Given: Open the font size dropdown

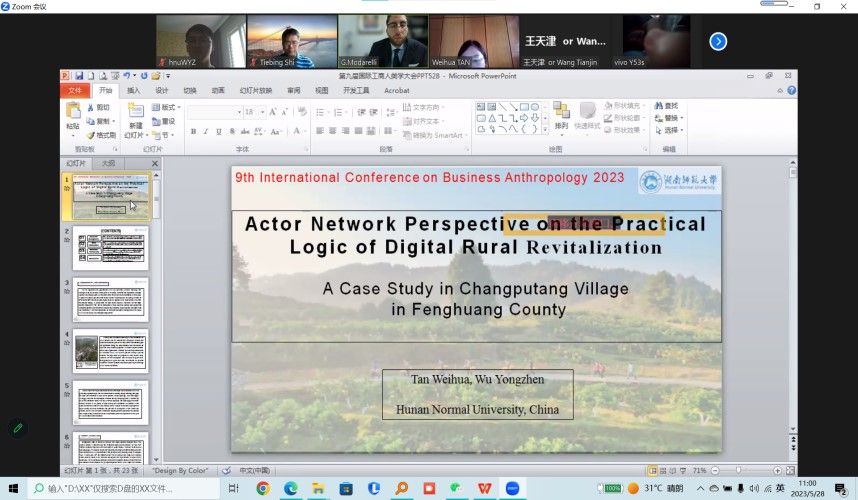Looking at the screenshot, I should pos(262,112).
